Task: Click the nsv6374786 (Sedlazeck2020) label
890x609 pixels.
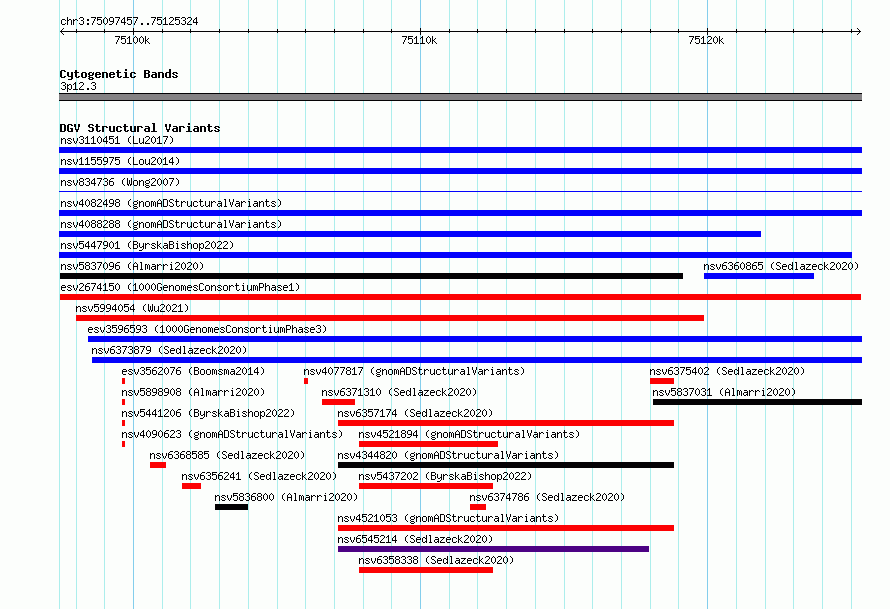Action: [x=547, y=497]
